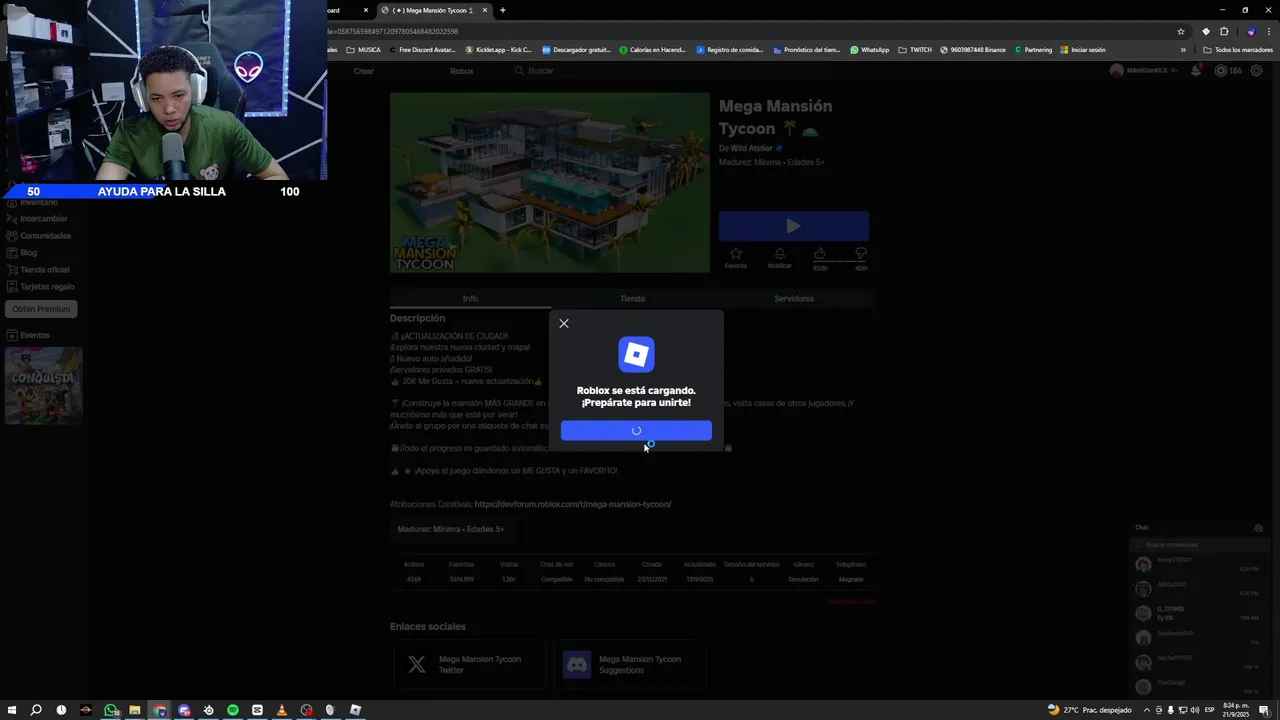This screenshot has height=720, width=1280.
Task: Click the Roblox logo in the dialog
Action: 636,354
